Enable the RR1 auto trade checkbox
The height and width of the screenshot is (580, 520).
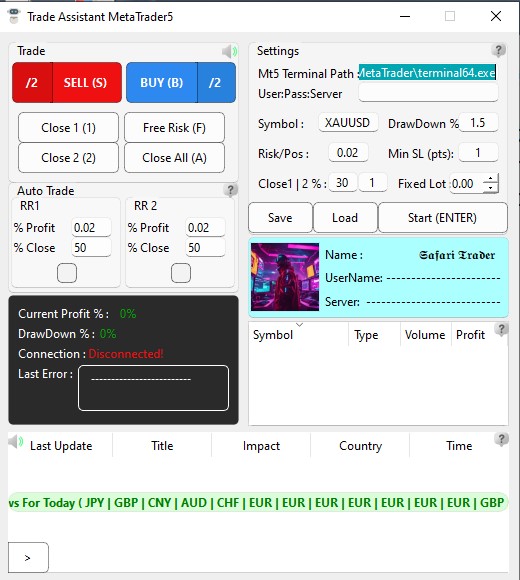(67, 273)
